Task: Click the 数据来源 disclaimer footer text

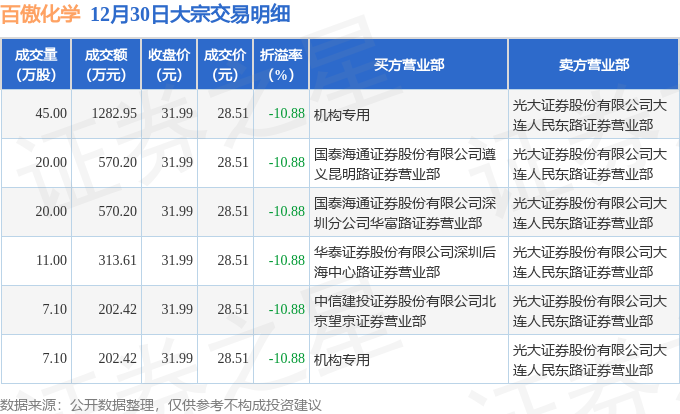Action: click(x=161, y=405)
